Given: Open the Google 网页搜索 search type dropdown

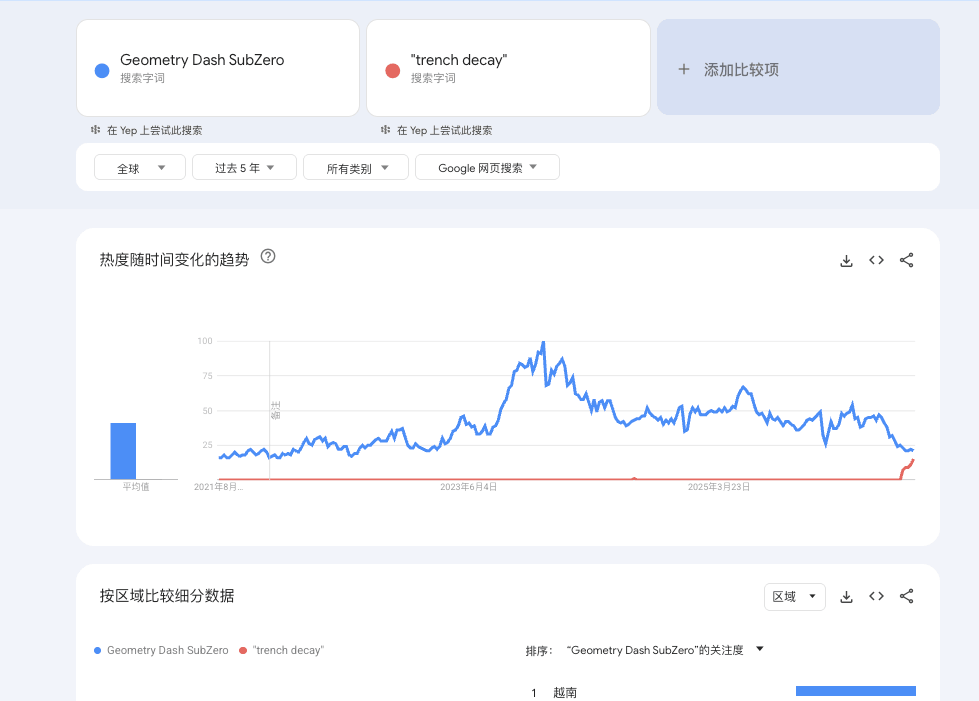Looking at the screenshot, I should click(x=487, y=167).
